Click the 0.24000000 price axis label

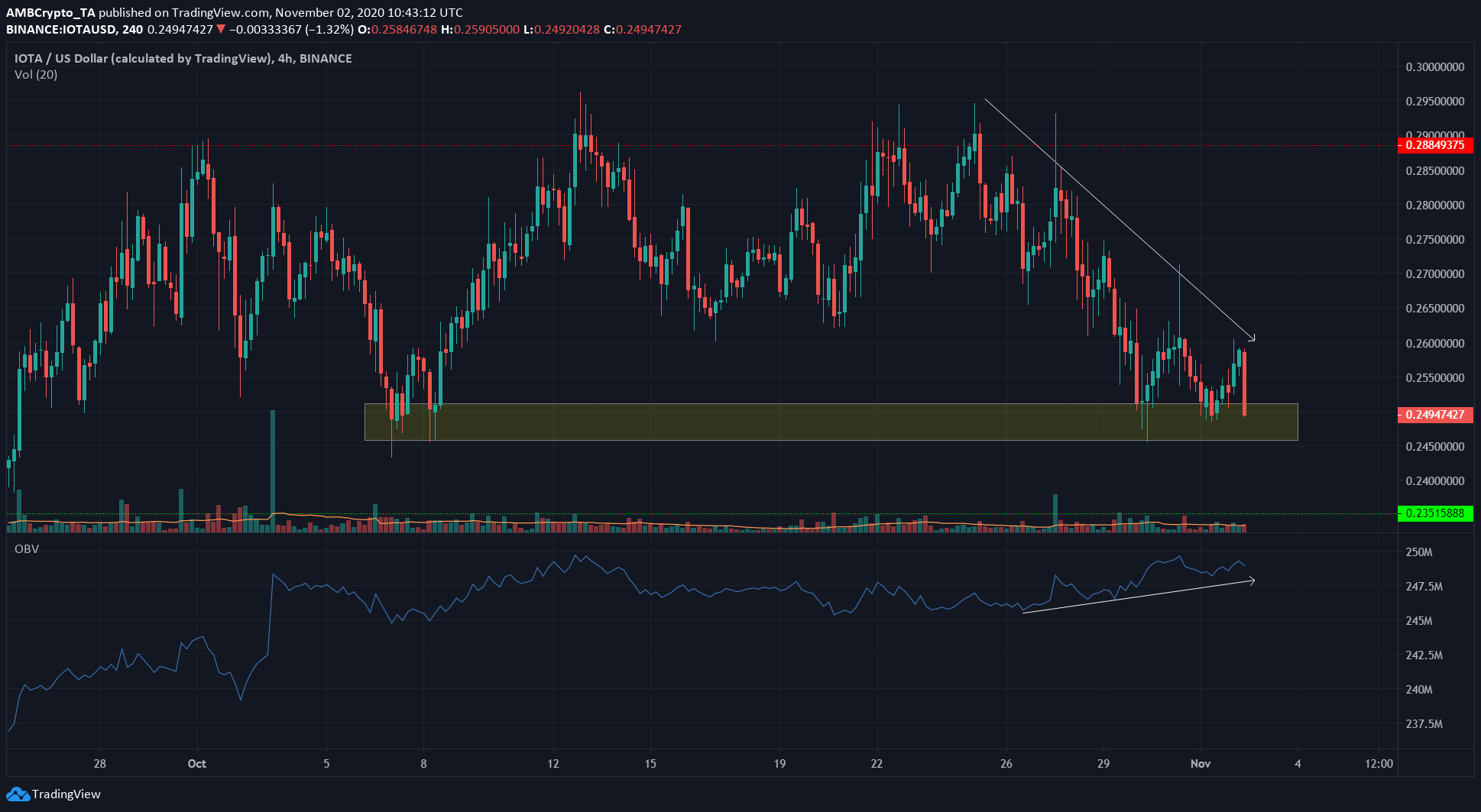coord(1435,481)
